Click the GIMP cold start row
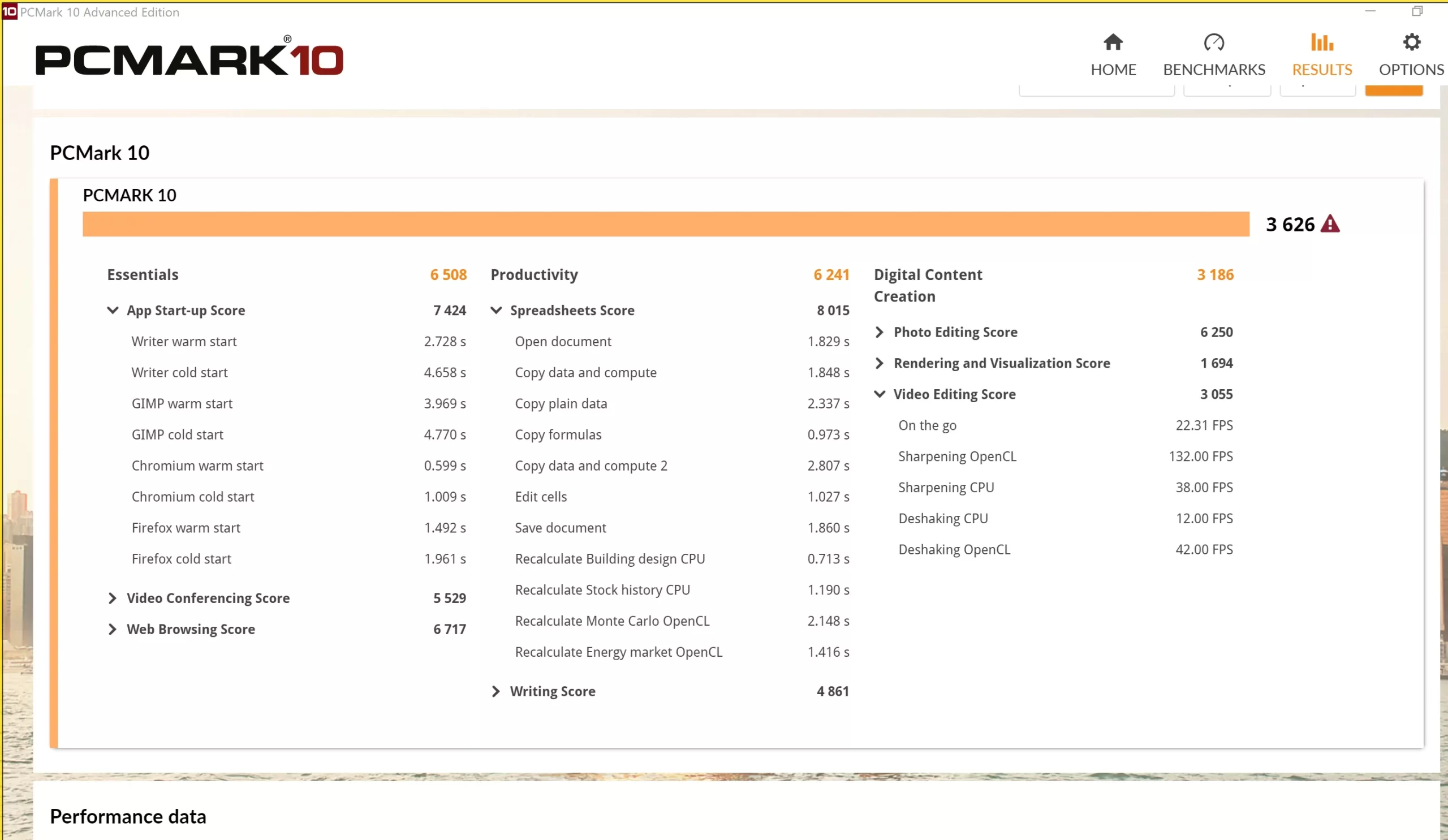The height and width of the screenshot is (840, 1448). click(298, 434)
